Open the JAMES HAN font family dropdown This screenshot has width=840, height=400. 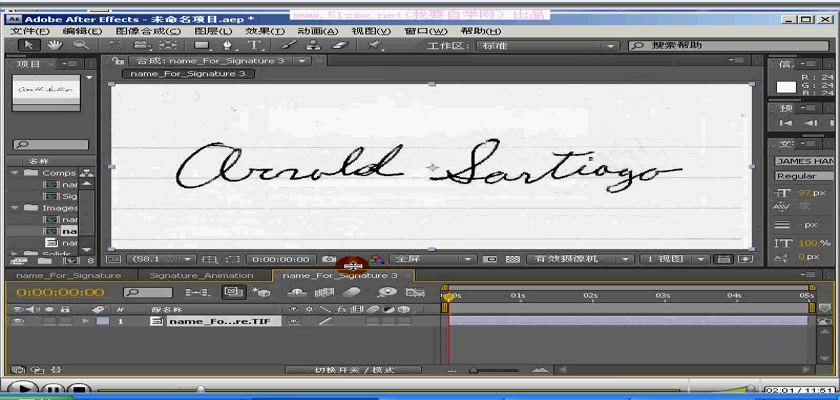pyautogui.click(x=804, y=161)
